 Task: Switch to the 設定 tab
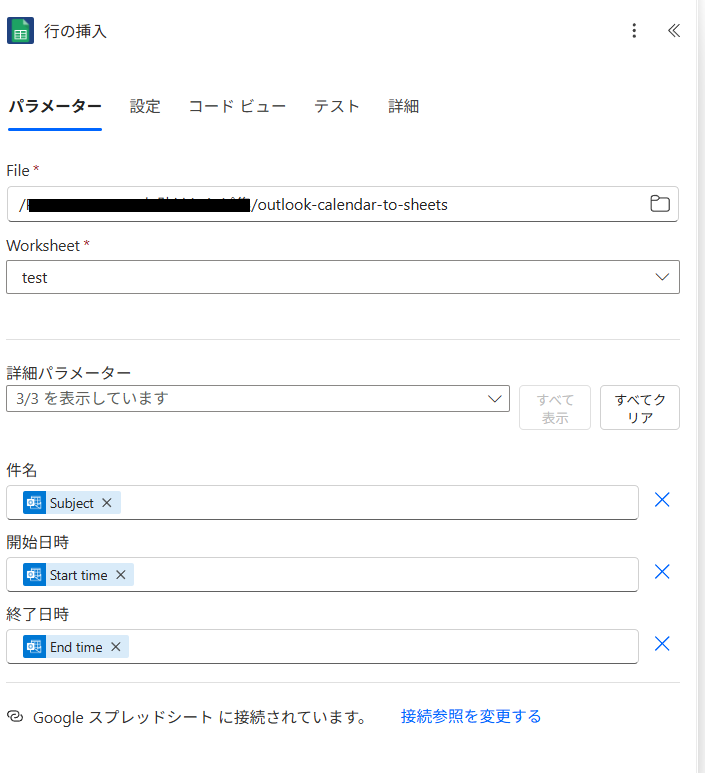tap(145, 106)
